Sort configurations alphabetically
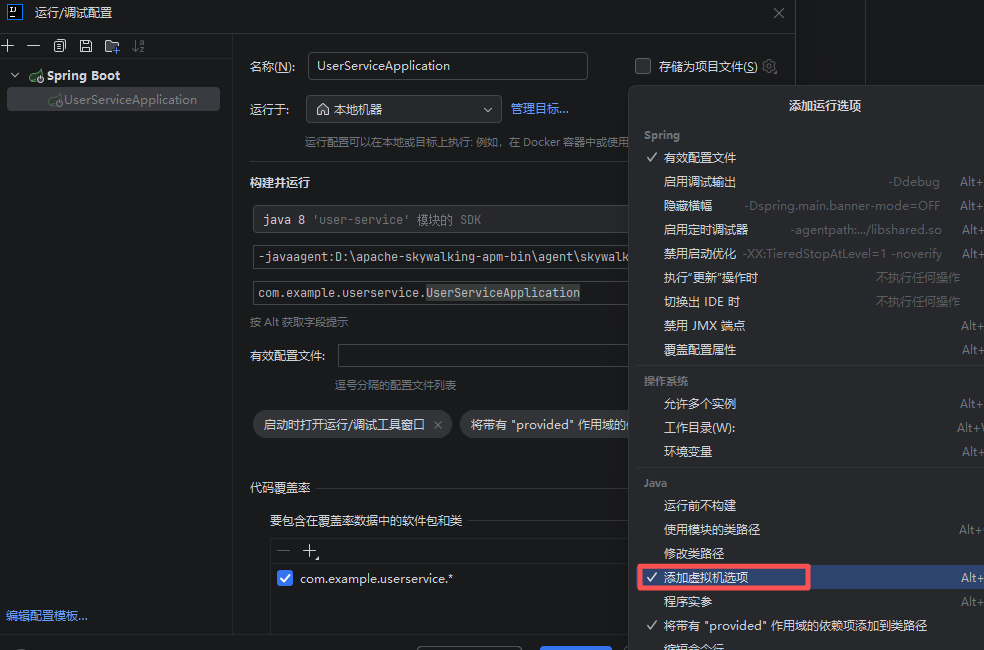 [139, 46]
